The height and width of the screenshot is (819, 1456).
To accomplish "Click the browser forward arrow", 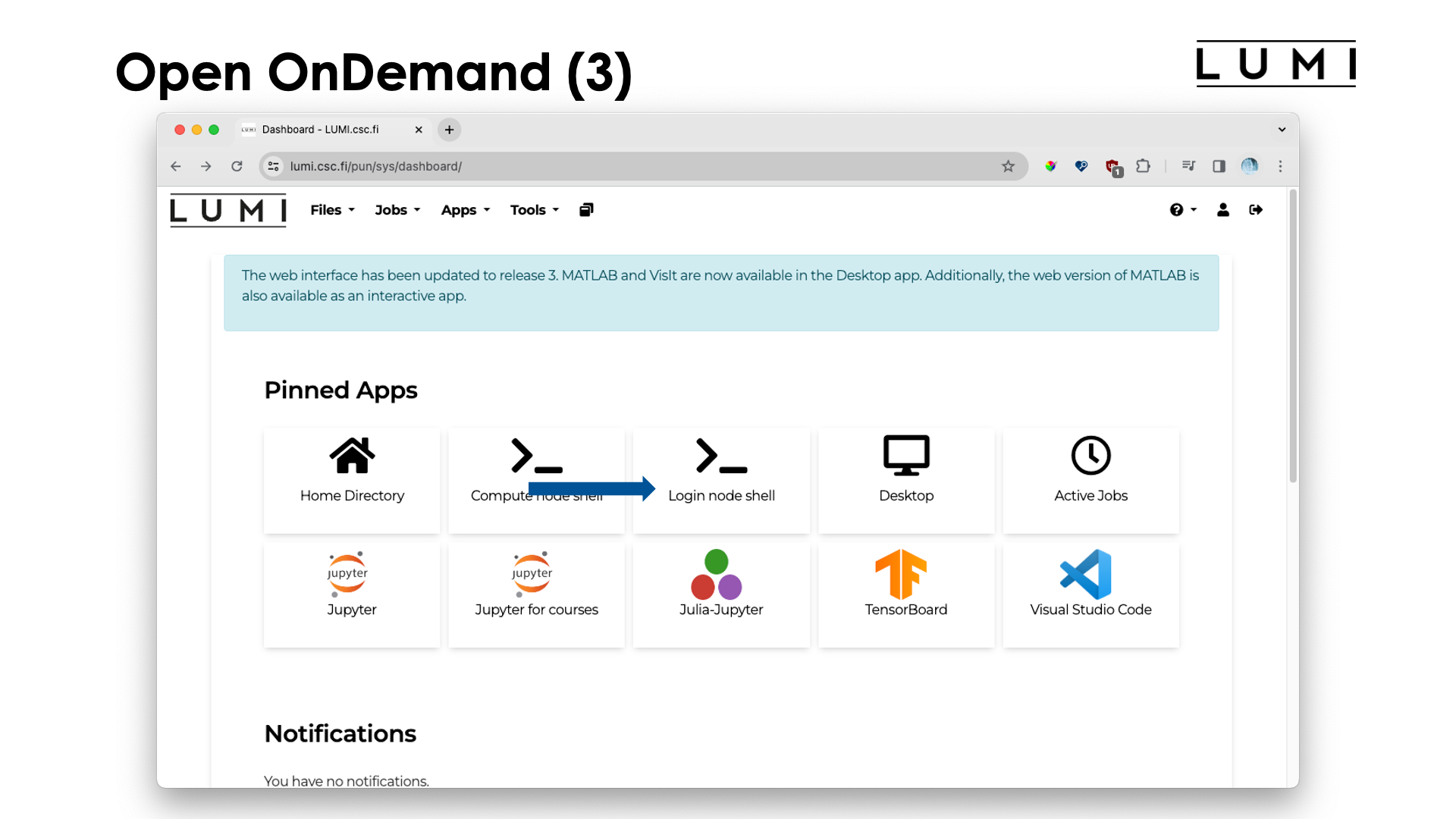I will point(206,166).
